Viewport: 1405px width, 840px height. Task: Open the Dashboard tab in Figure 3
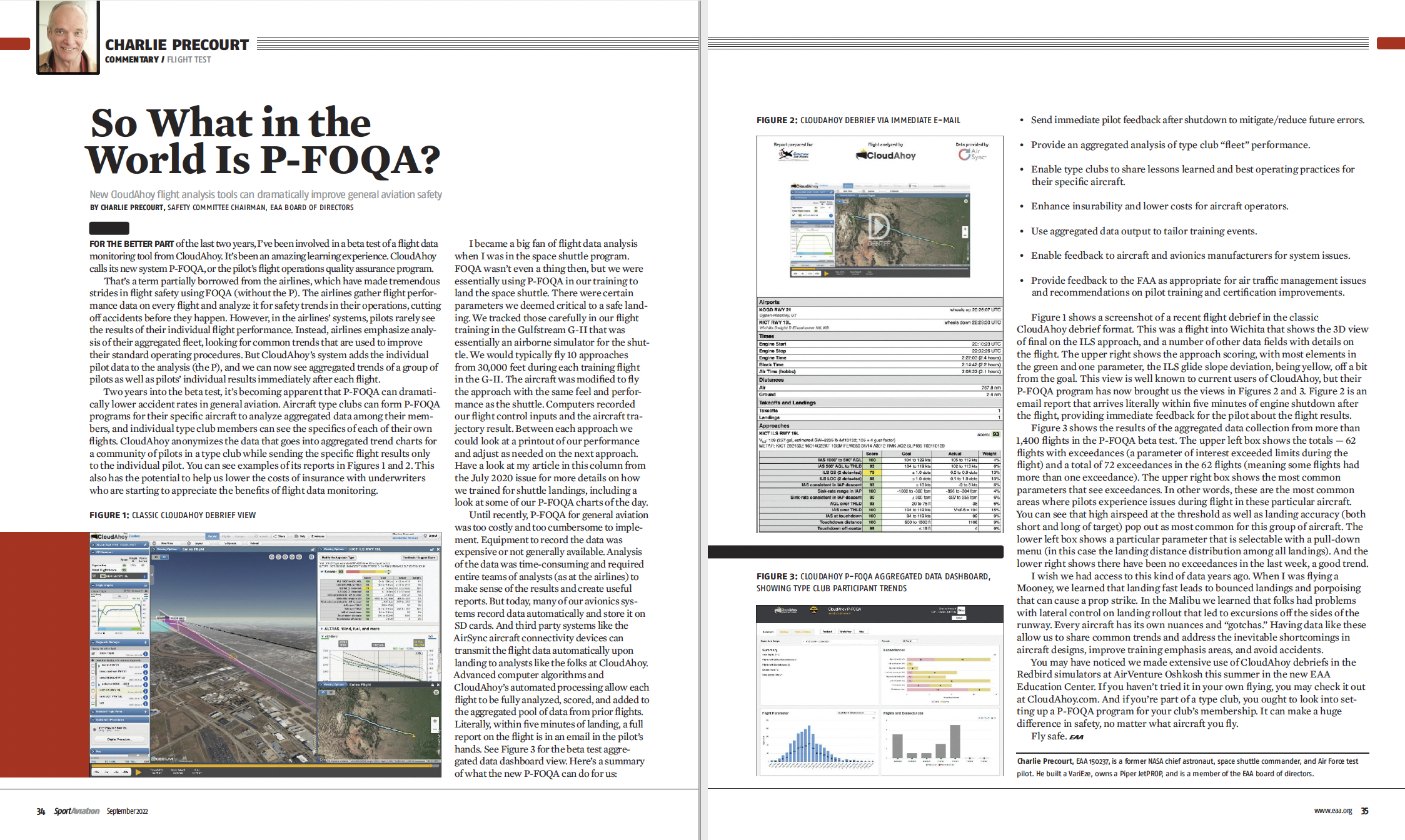[768, 632]
